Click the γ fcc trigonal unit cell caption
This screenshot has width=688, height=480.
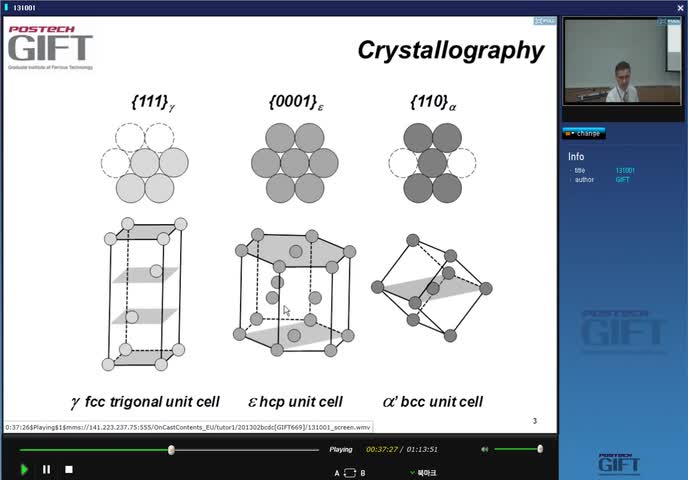click(145, 401)
